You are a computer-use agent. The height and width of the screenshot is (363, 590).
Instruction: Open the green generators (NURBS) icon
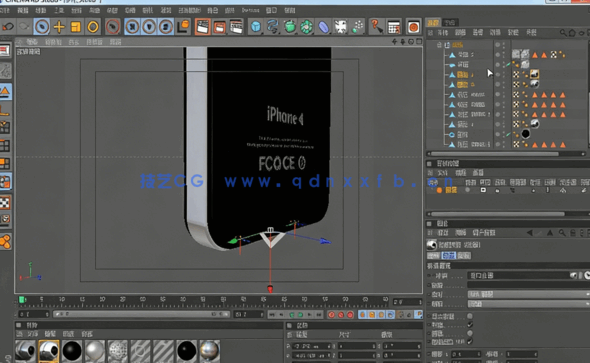pyautogui.click(x=290, y=27)
